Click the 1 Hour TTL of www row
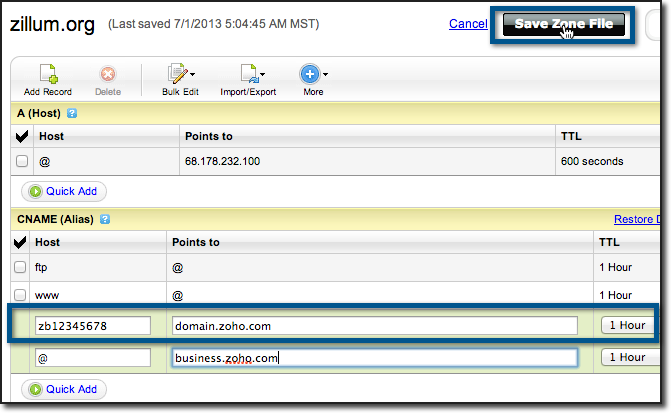The width and height of the screenshot is (672, 414). tap(615, 295)
